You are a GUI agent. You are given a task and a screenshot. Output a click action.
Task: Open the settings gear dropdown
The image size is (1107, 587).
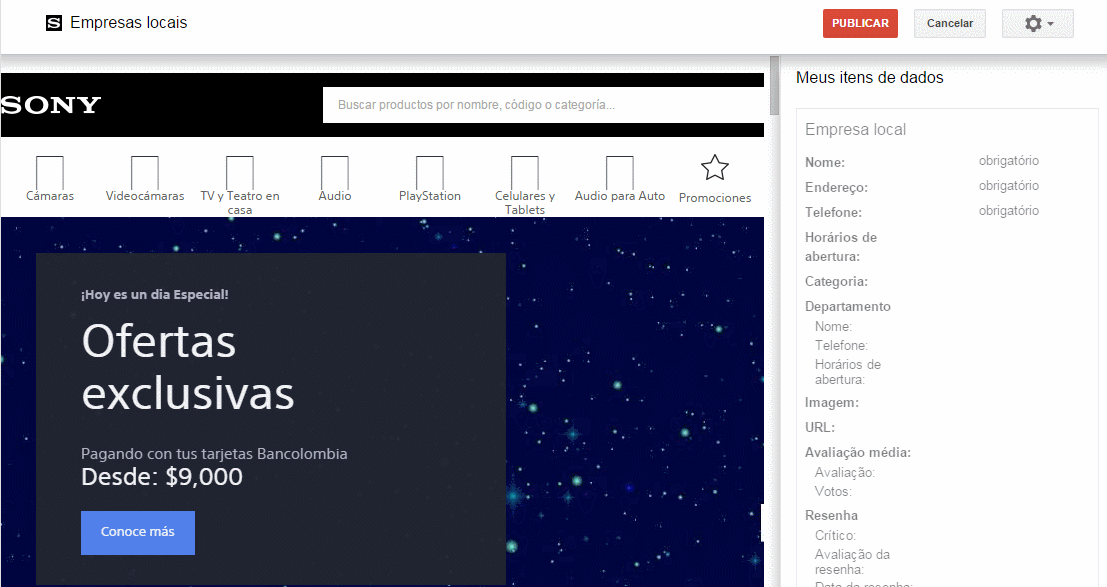coord(1037,22)
